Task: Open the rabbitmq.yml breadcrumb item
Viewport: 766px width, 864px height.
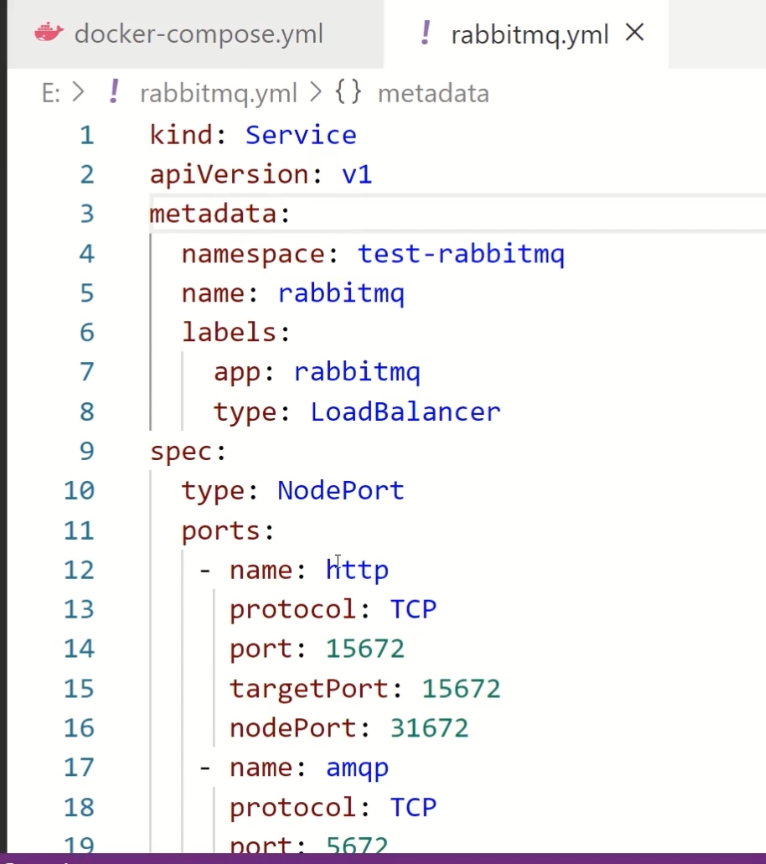Action: click(x=218, y=93)
